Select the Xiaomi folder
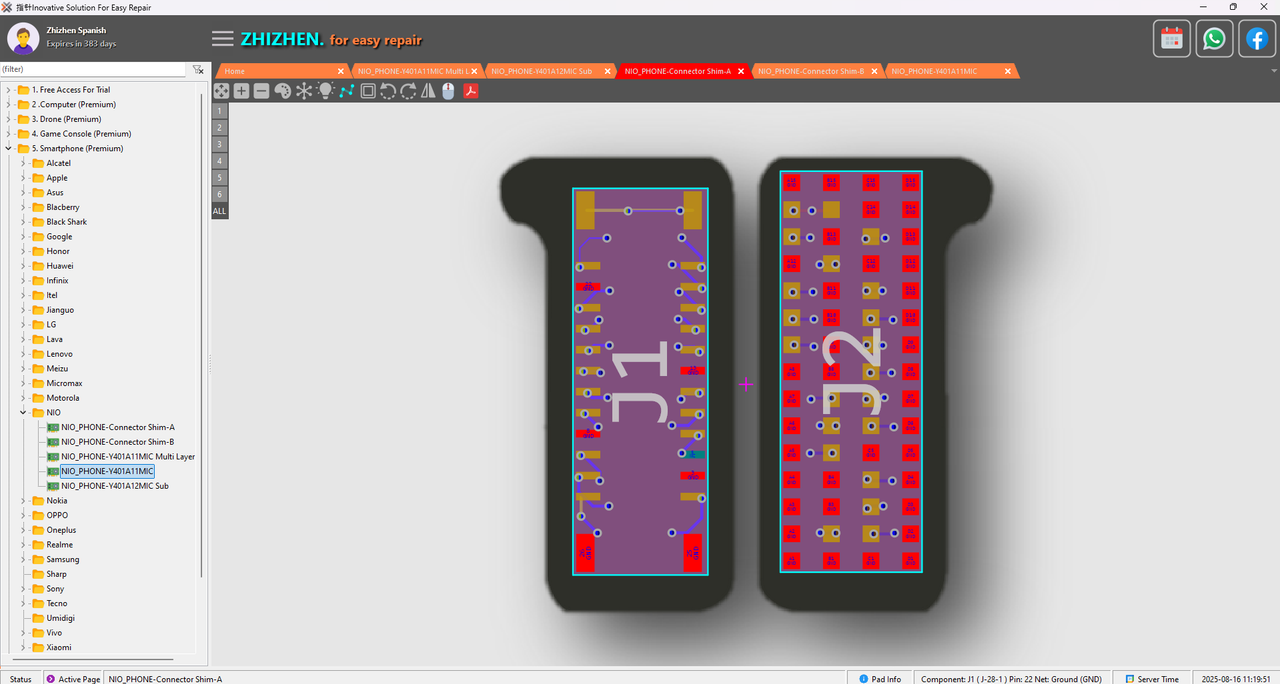This screenshot has height=684, width=1280. point(59,647)
